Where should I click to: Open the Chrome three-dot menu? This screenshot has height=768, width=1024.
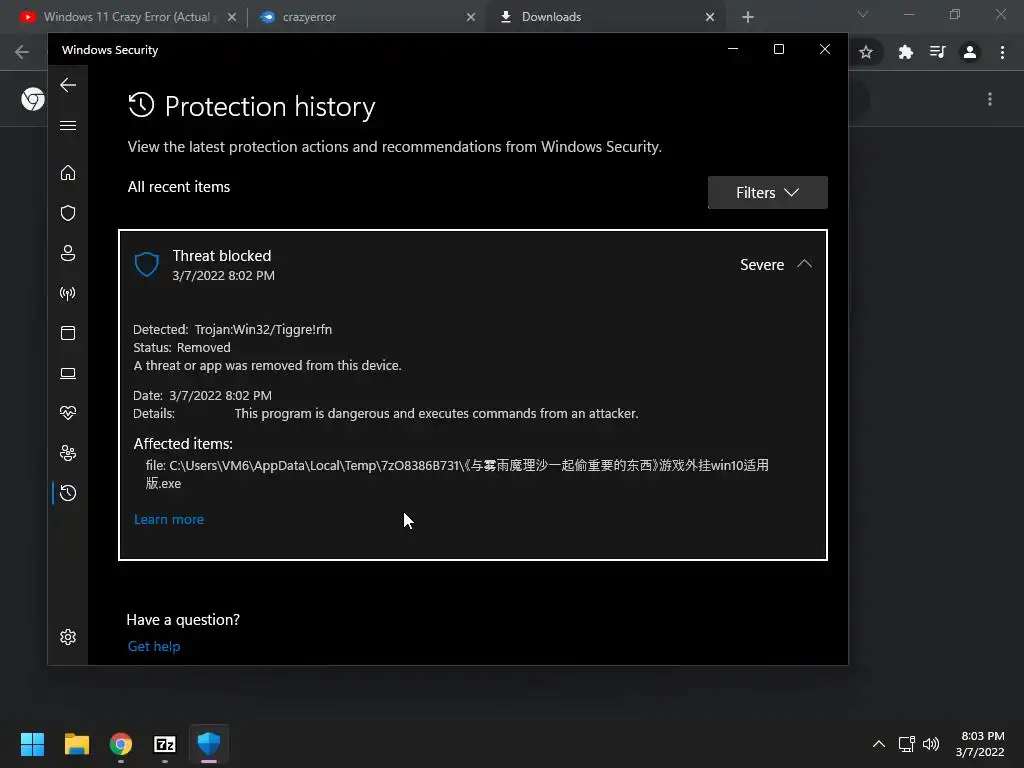(x=1002, y=52)
